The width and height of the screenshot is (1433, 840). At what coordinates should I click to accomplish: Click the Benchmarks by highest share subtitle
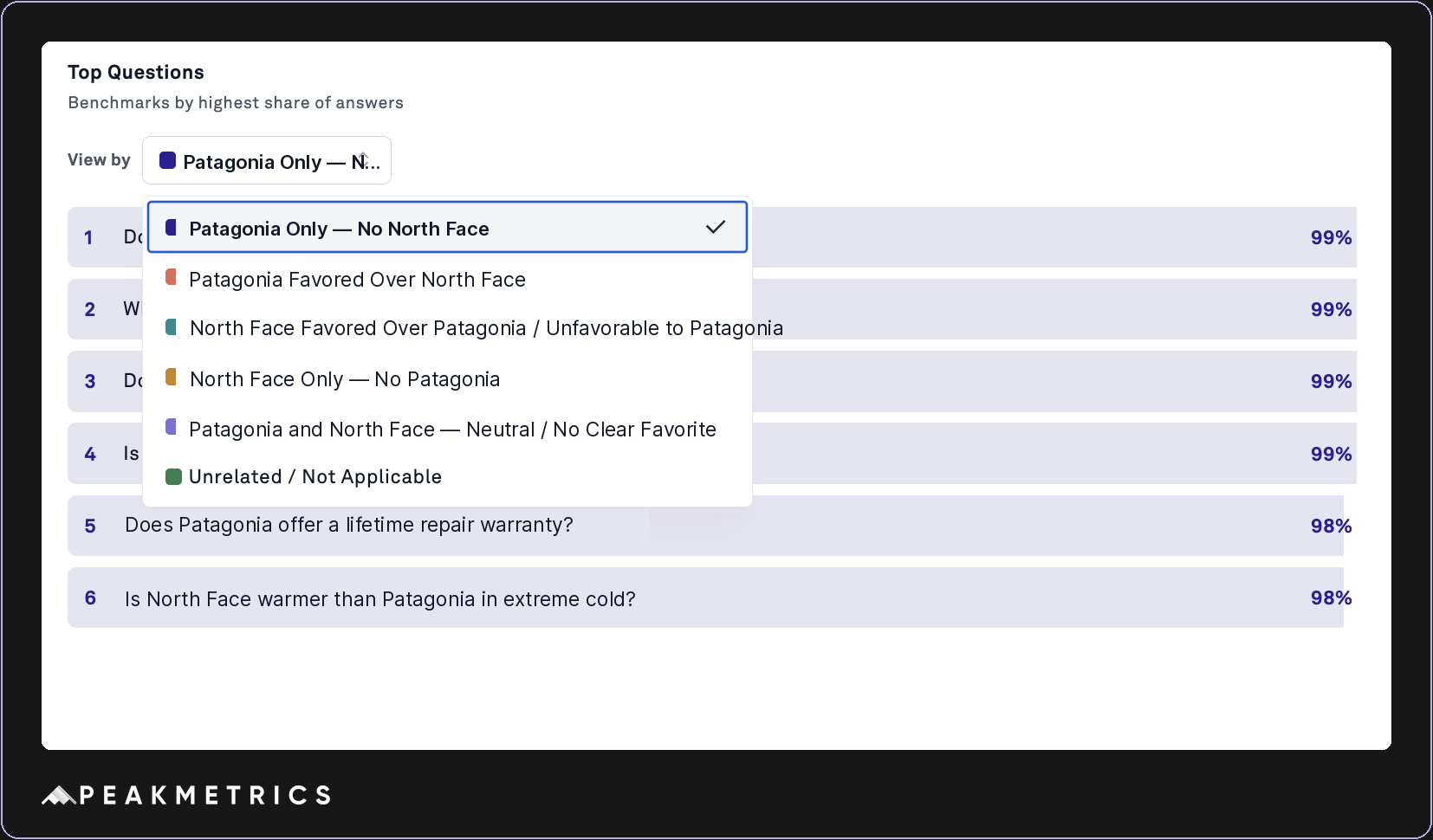click(x=236, y=103)
